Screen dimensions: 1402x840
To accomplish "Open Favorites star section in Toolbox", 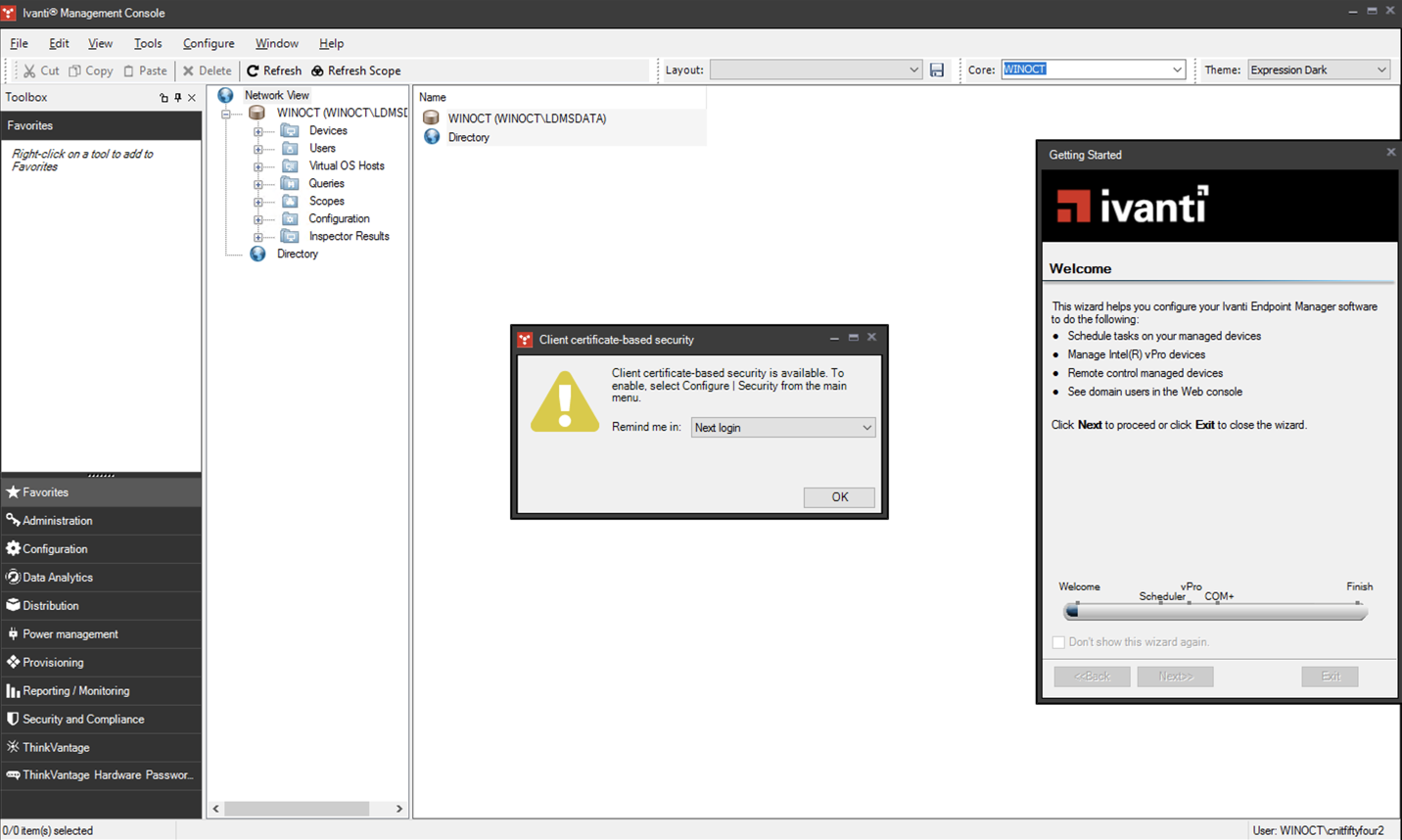I will click(101, 492).
